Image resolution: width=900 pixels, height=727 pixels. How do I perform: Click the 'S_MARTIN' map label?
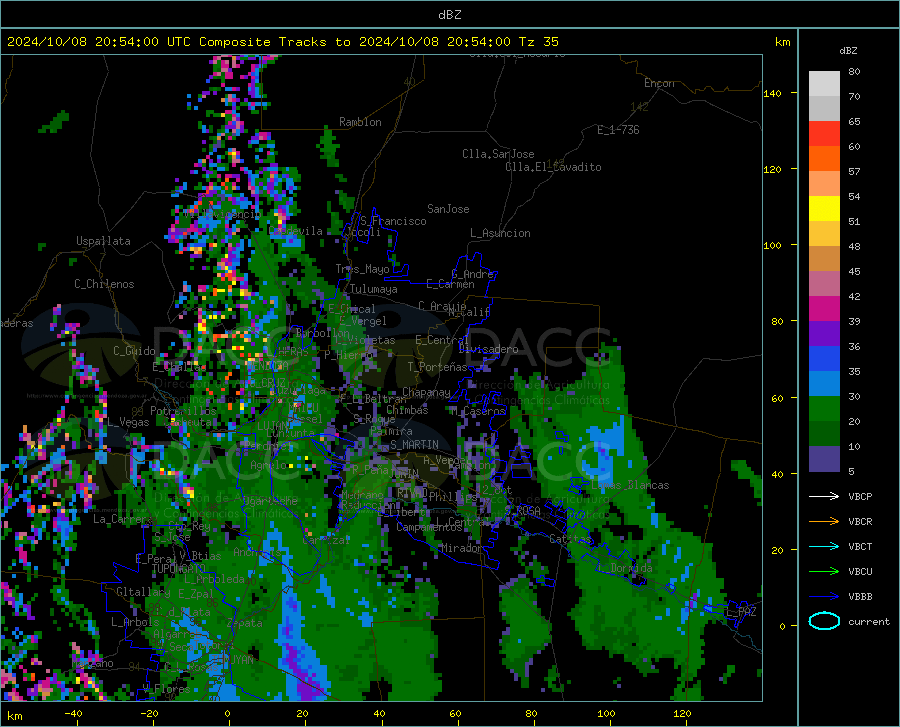coord(414,445)
